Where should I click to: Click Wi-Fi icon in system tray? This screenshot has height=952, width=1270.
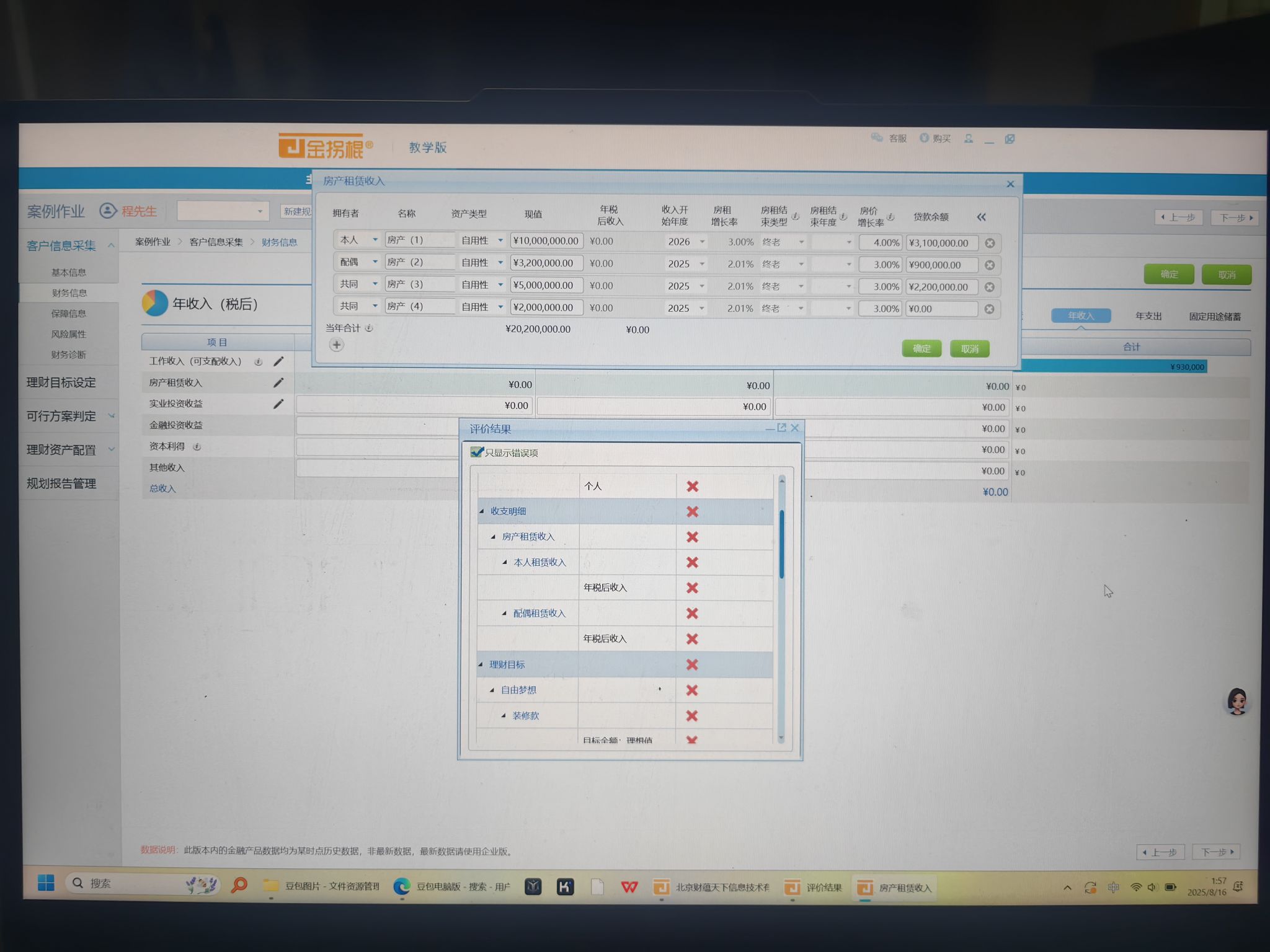tap(1135, 887)
